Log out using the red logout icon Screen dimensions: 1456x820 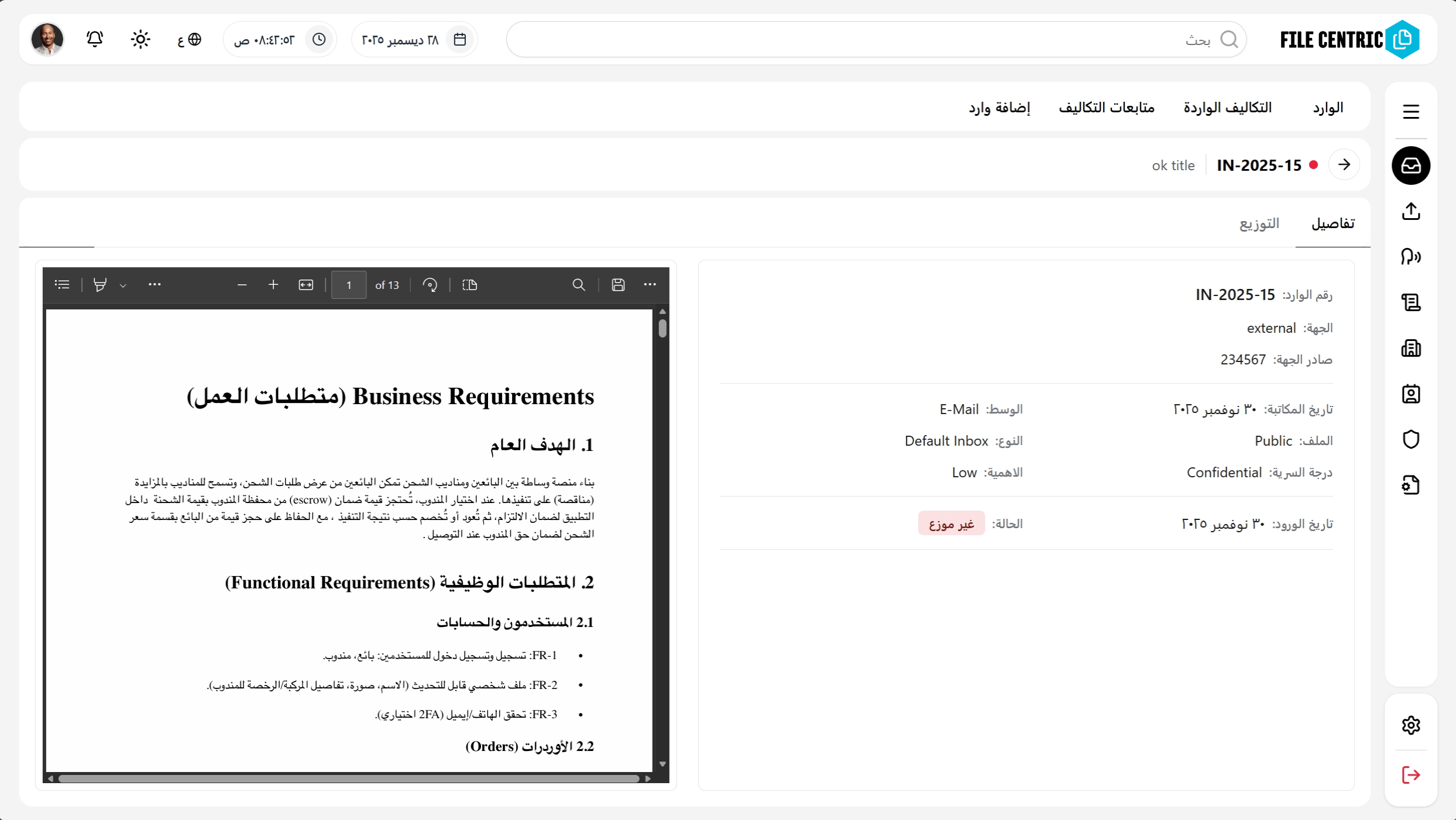pos(1410,775)
